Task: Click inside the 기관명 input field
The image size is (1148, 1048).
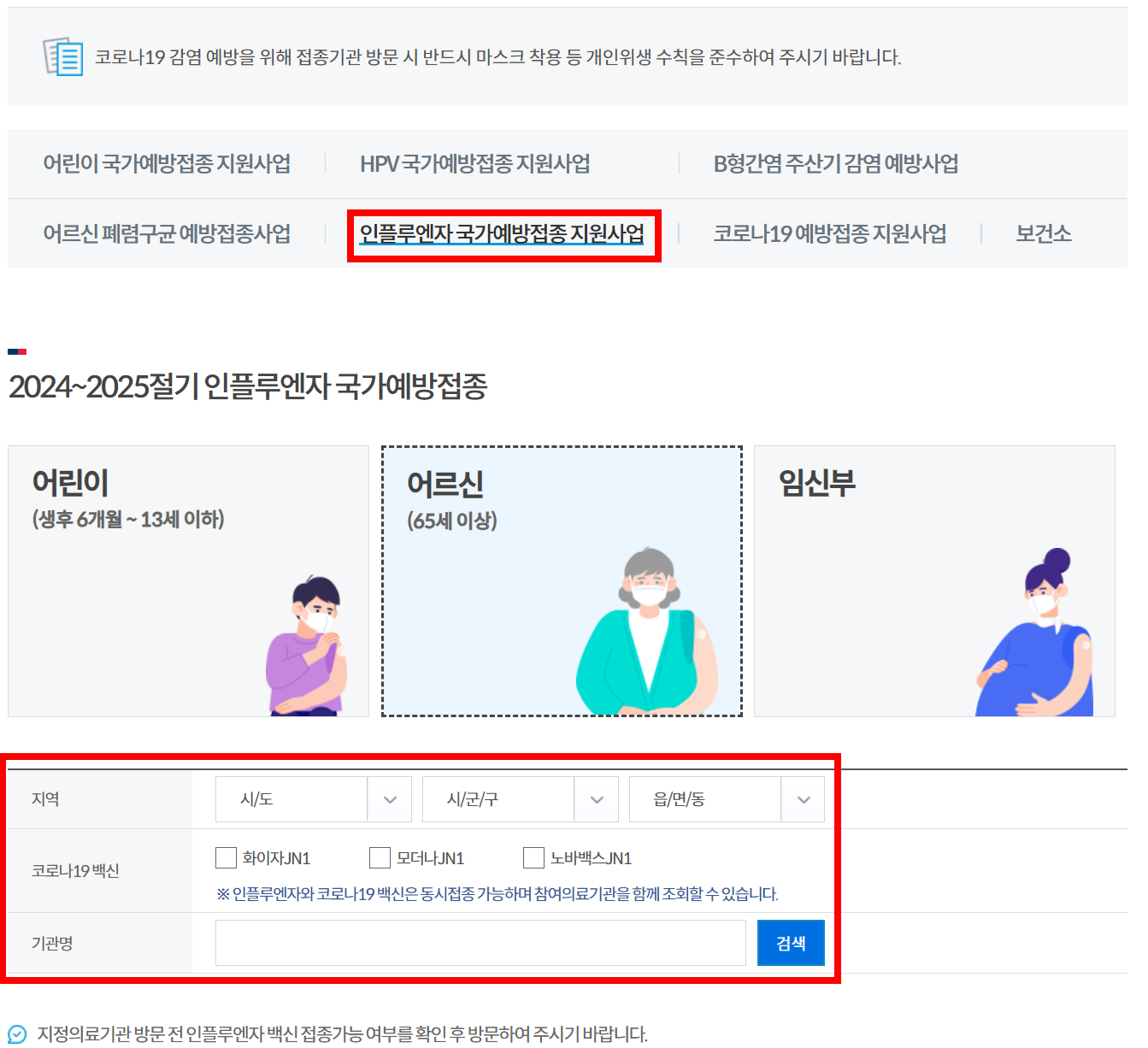Action: point(480,943)
